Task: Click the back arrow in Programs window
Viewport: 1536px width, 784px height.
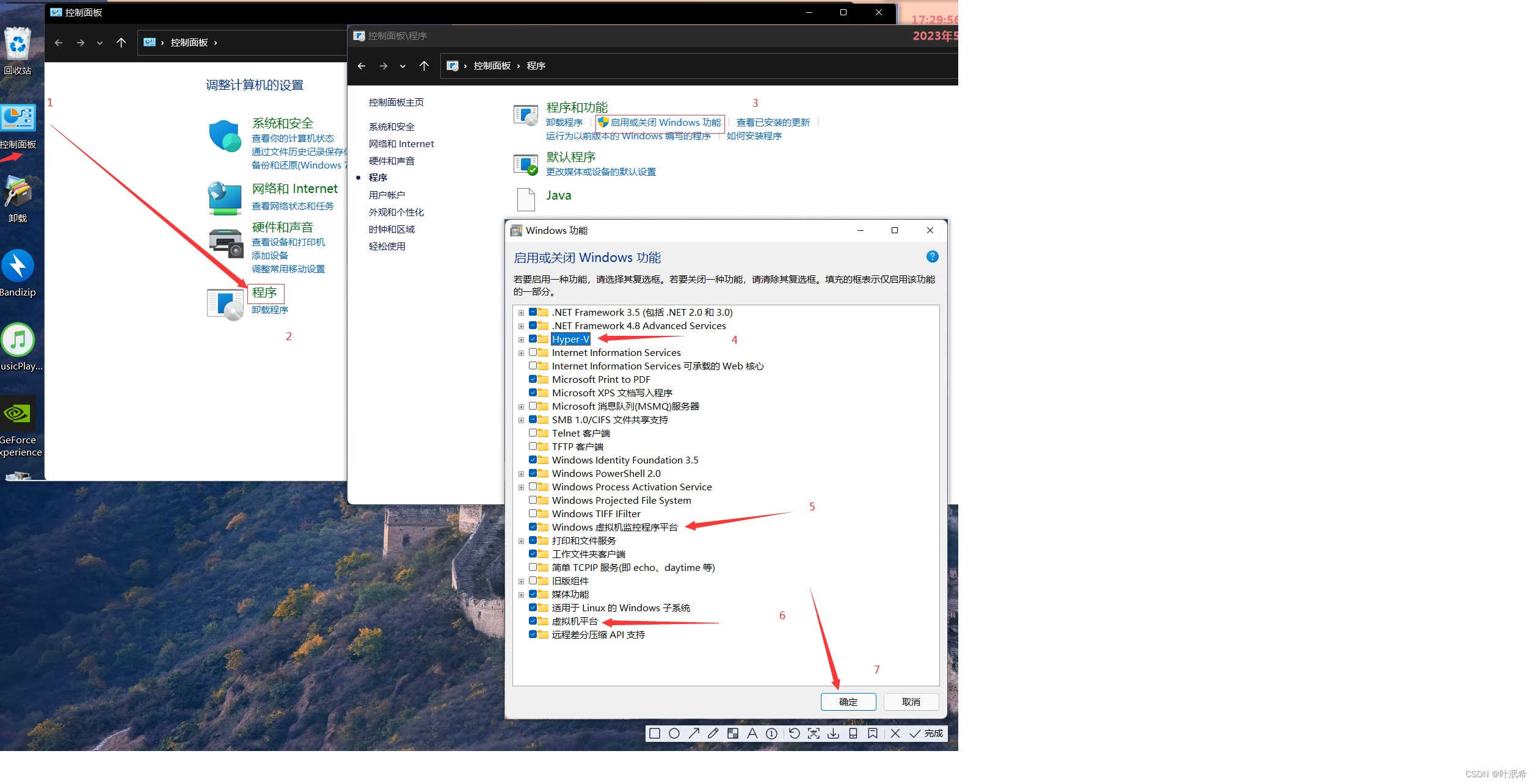Action: (362, 66)
